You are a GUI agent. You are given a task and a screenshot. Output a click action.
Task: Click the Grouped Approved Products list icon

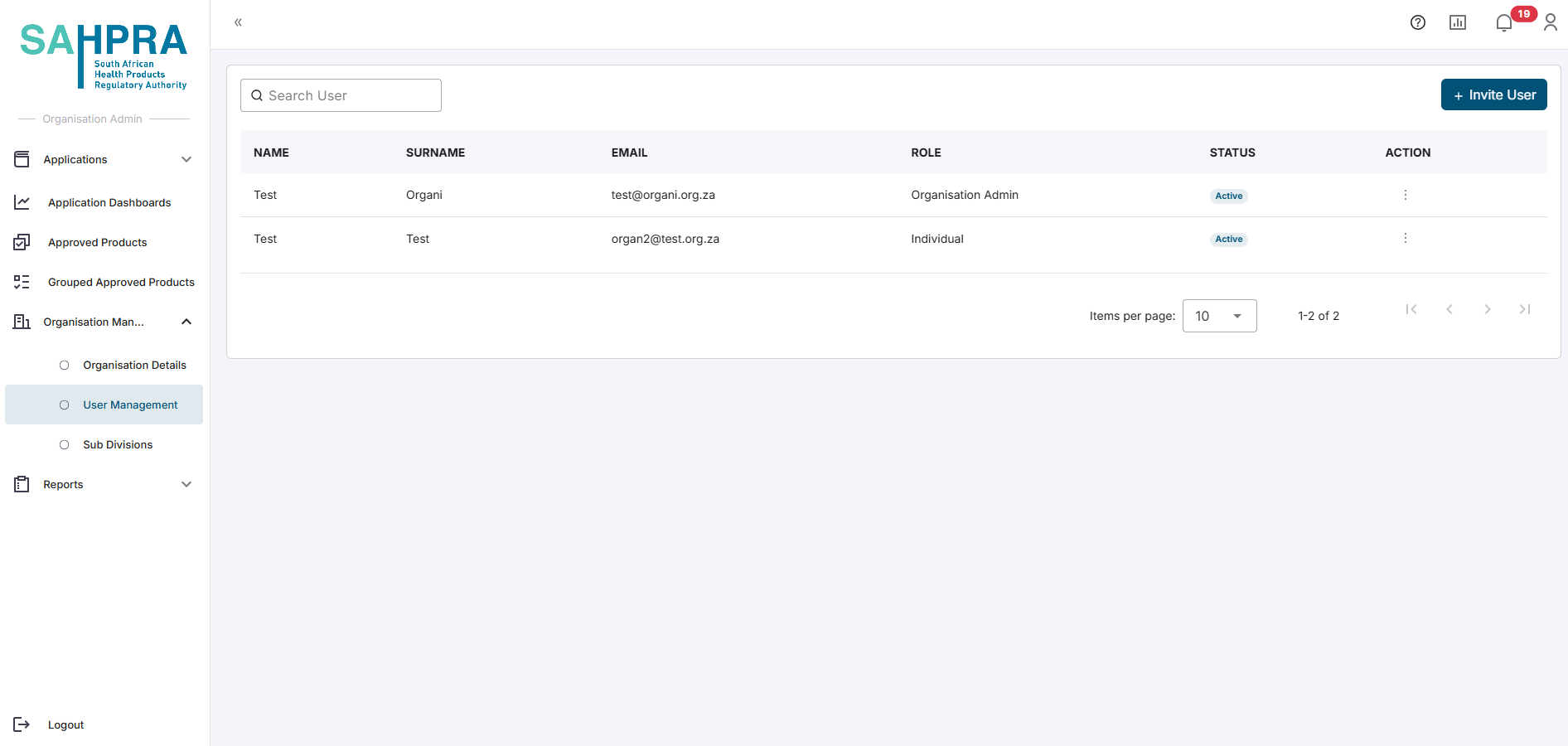point(22,282)
